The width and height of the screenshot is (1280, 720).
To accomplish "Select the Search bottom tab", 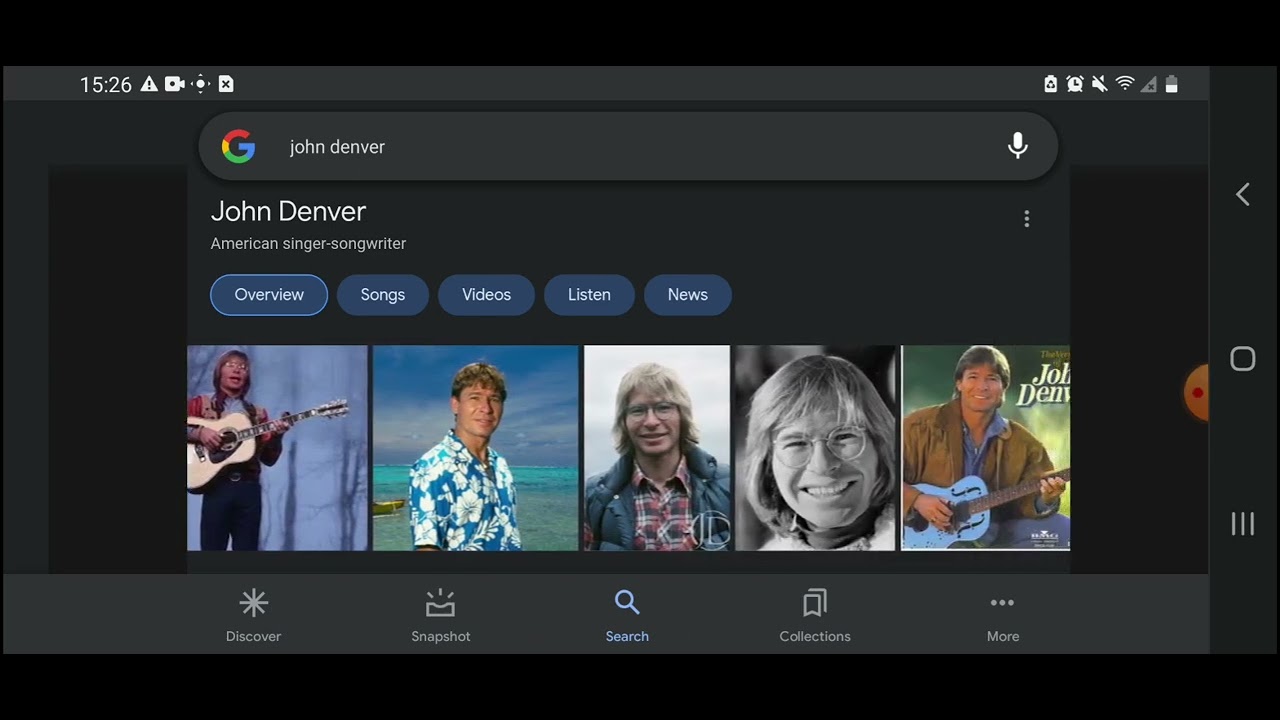I will [627, 615].
